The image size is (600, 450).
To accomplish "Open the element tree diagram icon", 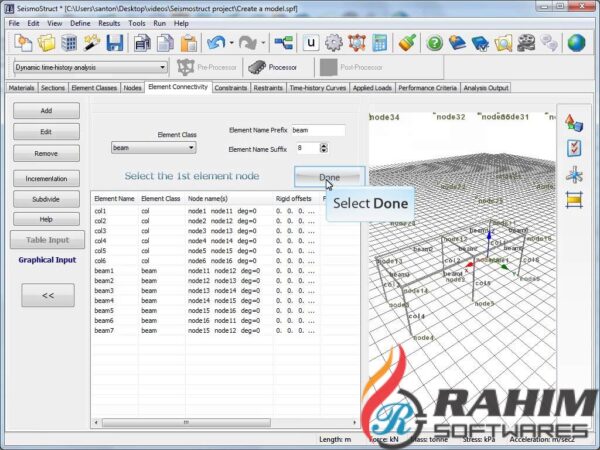I will pos(284,43).
